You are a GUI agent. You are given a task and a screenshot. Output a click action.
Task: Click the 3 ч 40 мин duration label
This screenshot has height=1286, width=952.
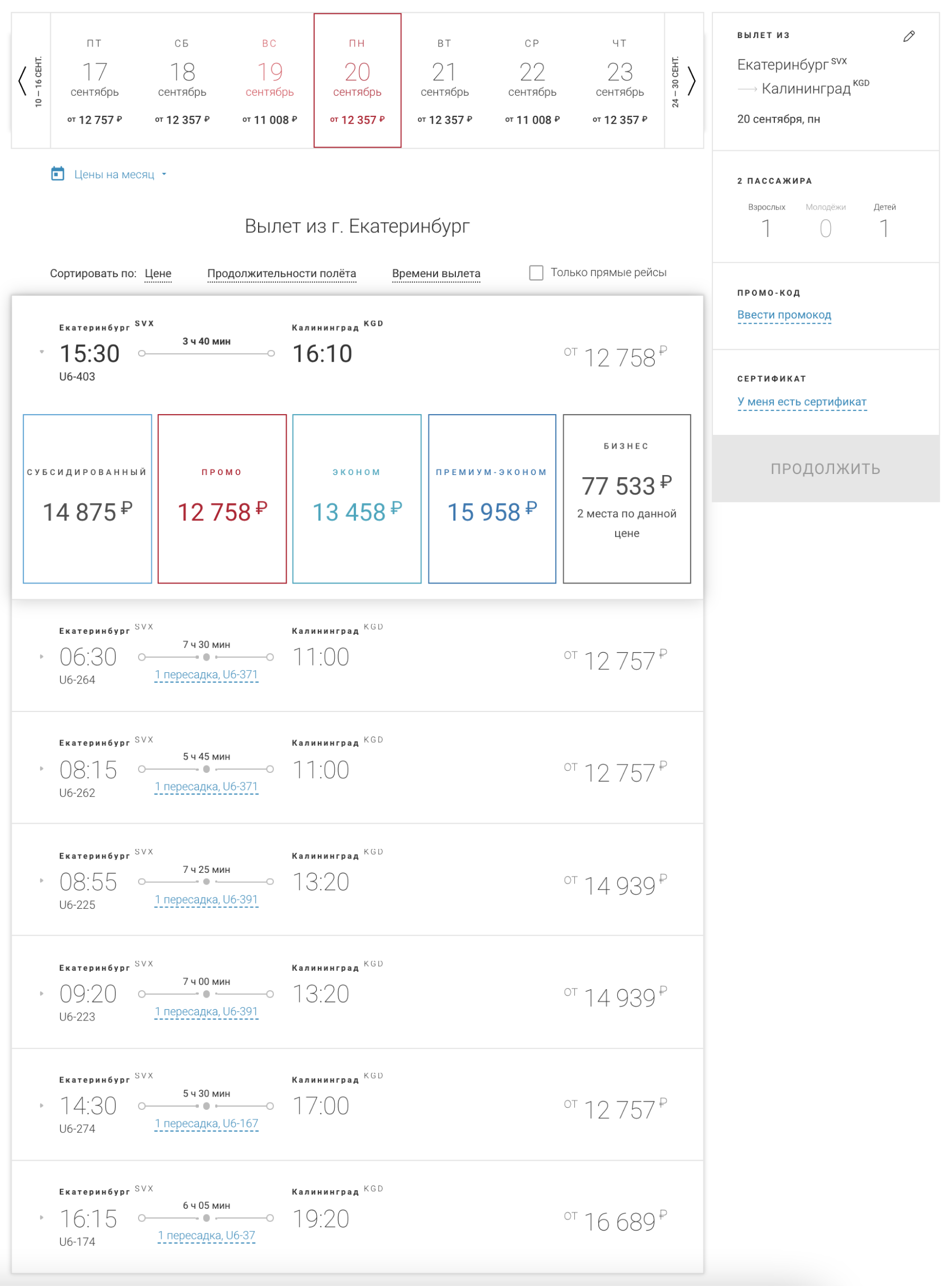206,341
